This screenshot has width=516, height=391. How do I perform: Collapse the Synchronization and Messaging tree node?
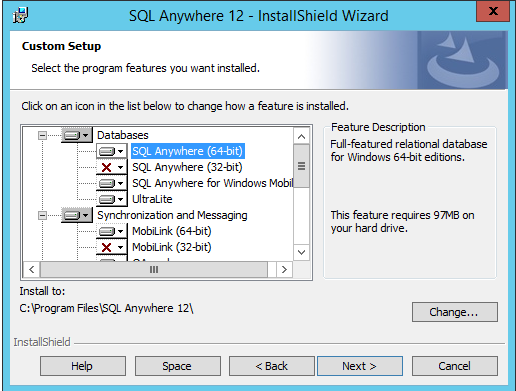(x=42, y=215)
